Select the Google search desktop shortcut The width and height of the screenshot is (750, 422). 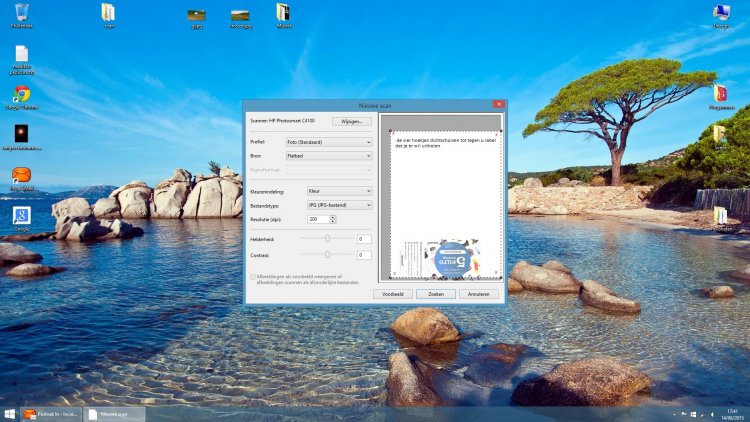[x=21, y=215]
